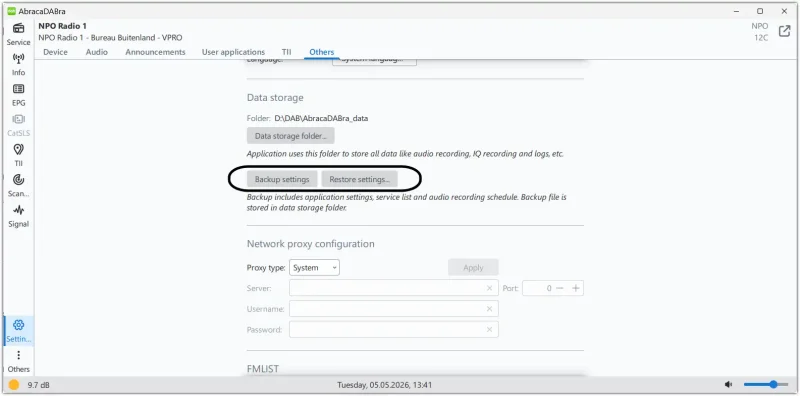The height and width of the screenshot is (396, 800).
Task: Switch to the Device tab
Action: tap(55, 52)
